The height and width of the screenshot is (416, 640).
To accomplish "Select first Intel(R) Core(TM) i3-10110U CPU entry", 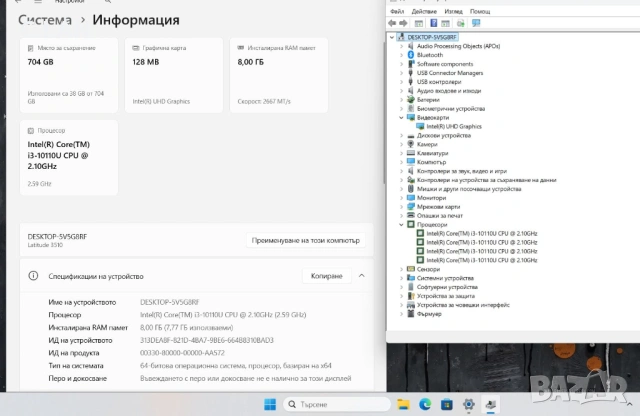I will click(x=482, y=234).
